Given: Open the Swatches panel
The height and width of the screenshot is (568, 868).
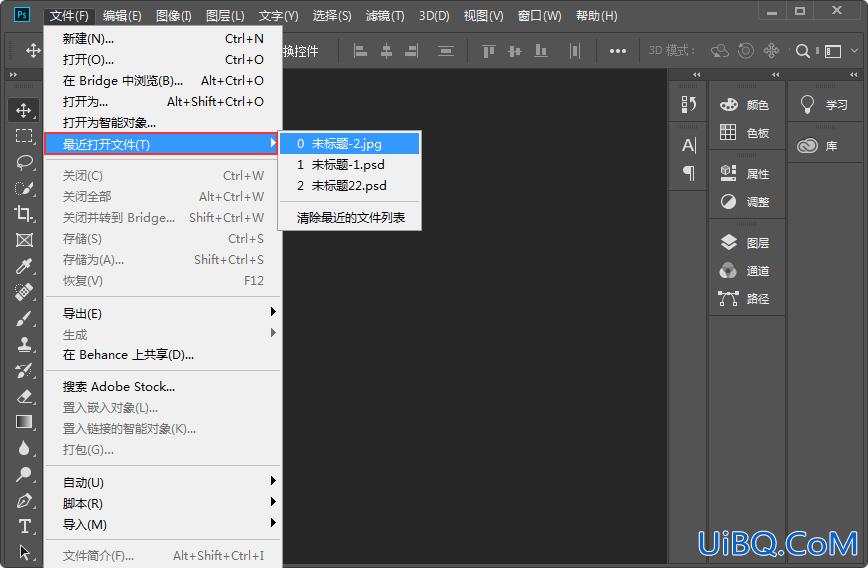Looking at the screenshot, I should [x=745, y=132].
